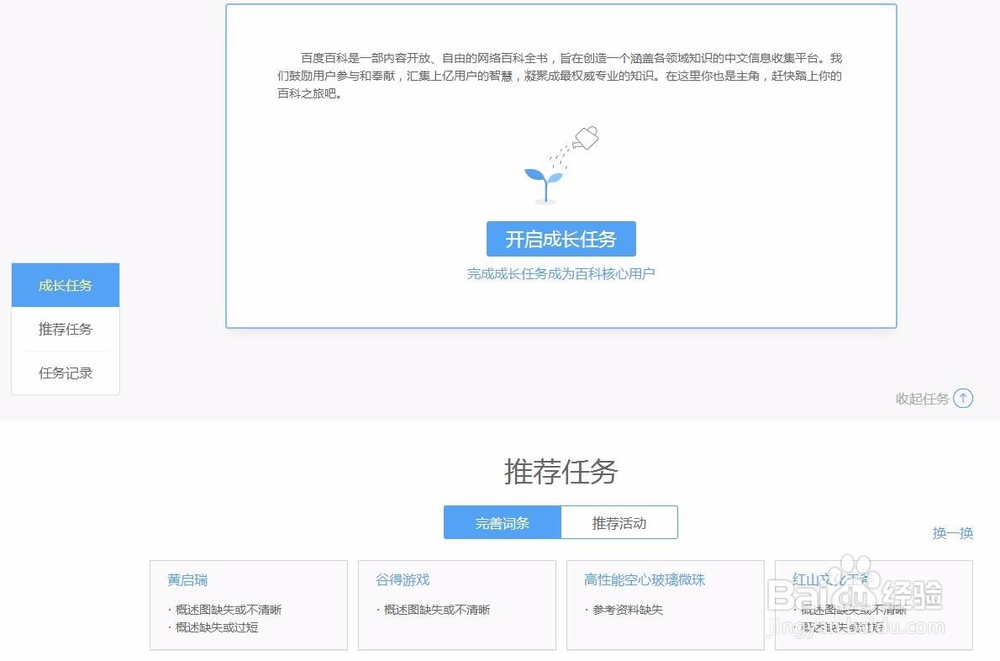The image size is (1000, 661).
Task: Switch to the 完善词条 tab
Action: point(502,522)
